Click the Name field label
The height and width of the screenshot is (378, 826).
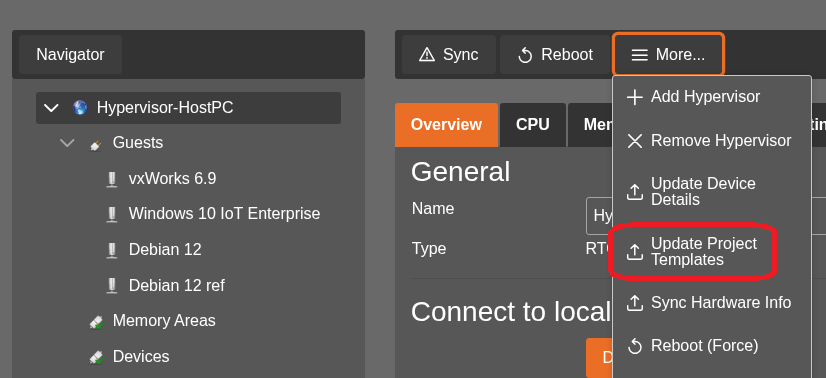click(x=433, y=208)
